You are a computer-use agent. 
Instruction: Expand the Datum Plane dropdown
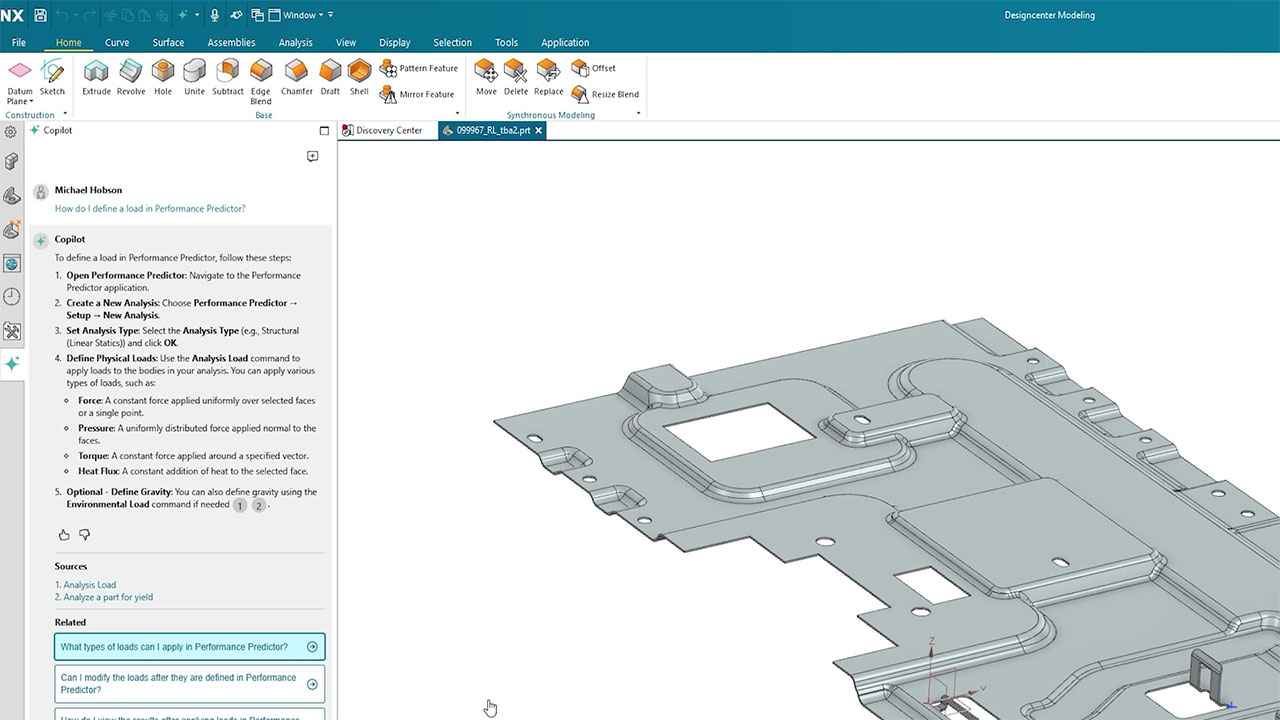point(31,101)
